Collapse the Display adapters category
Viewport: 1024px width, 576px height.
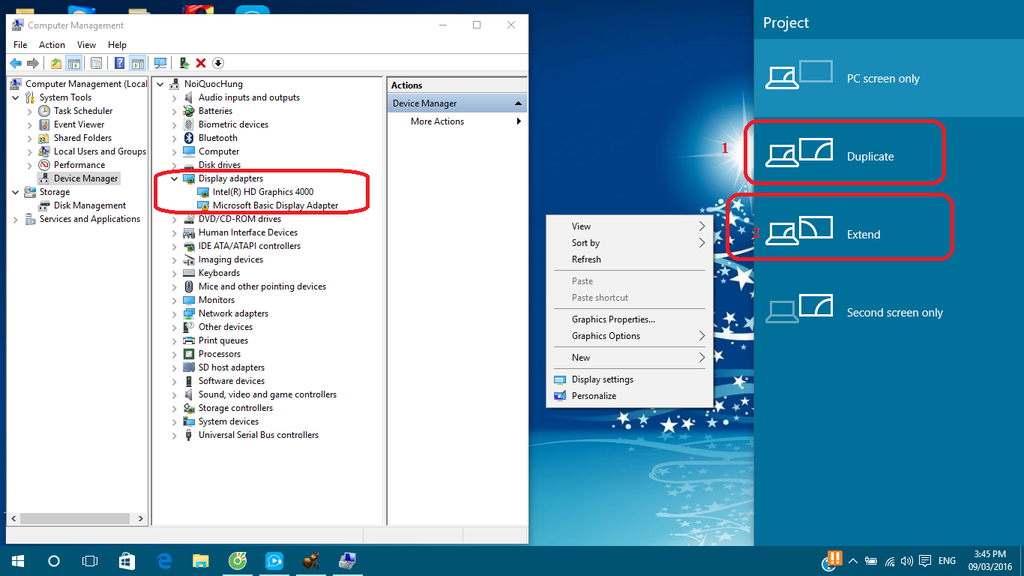pyautogui.click(x=174, y=179)
